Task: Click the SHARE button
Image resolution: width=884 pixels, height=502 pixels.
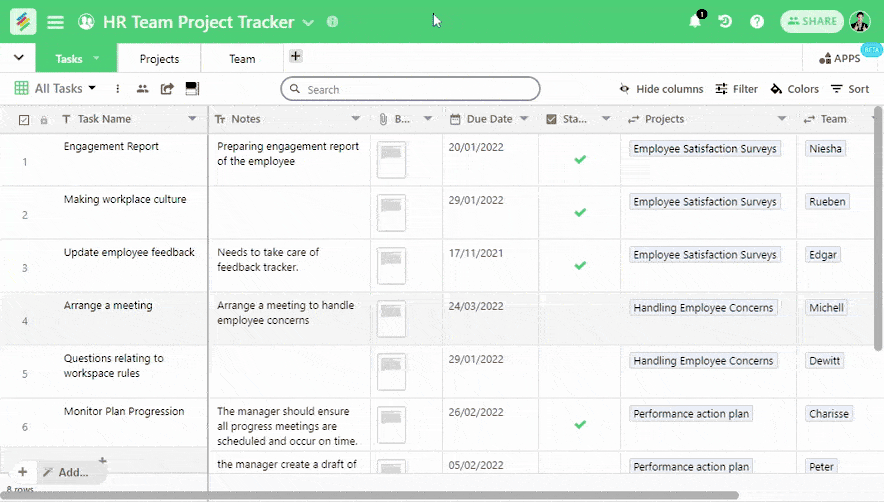Action: (811, 21)
